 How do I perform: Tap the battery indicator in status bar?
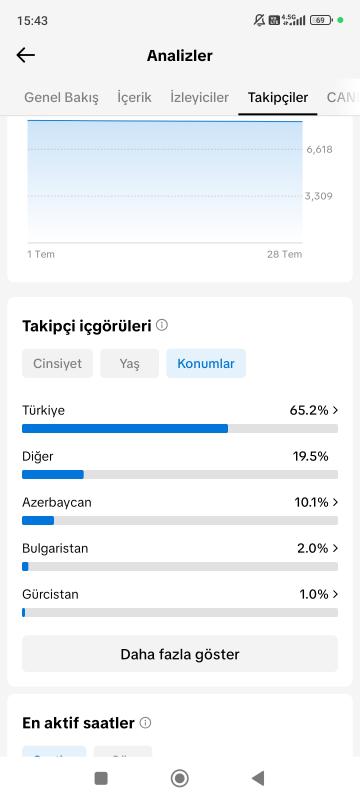tap(322, 20)
